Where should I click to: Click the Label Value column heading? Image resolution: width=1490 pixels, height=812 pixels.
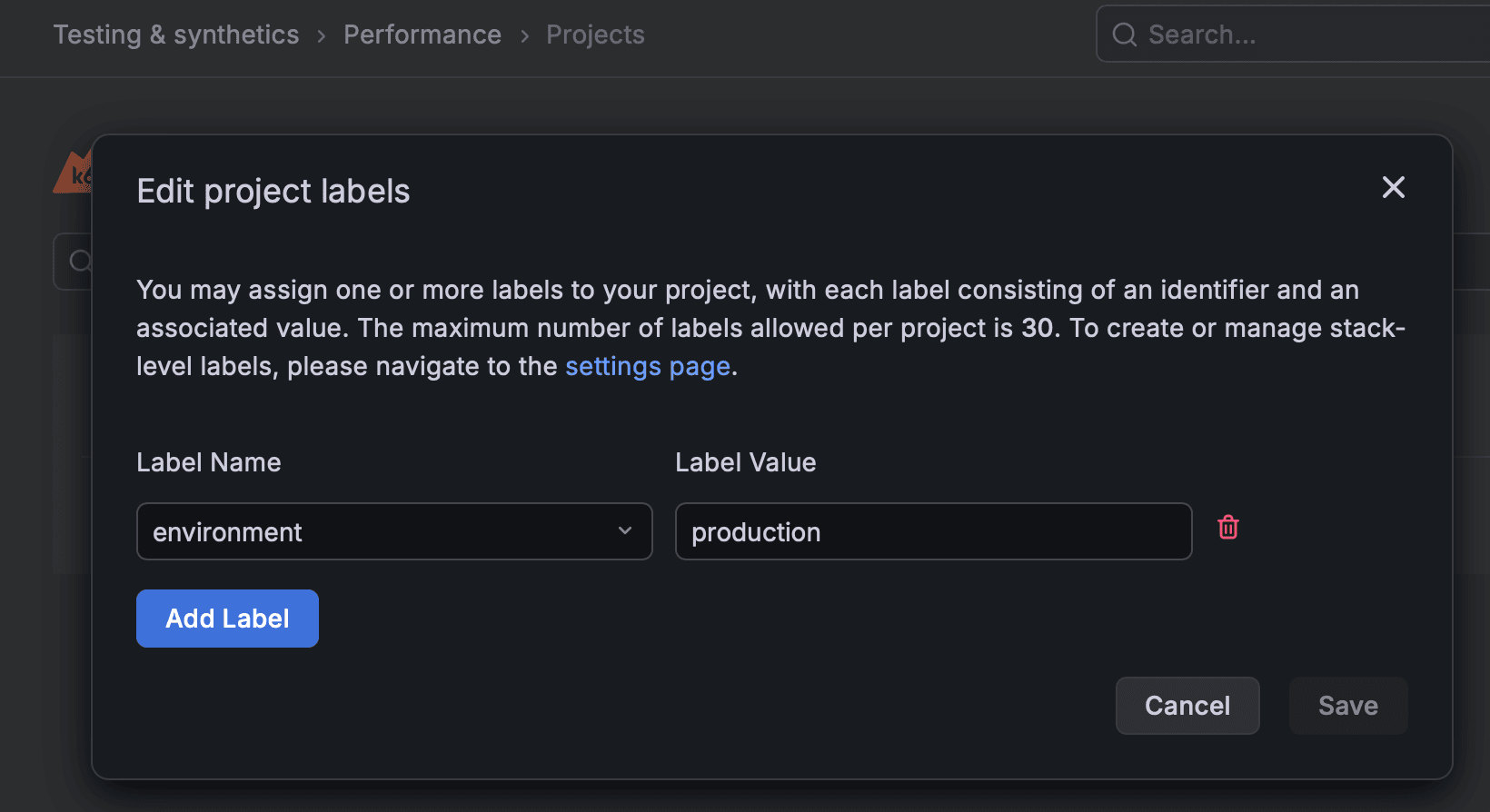tap(746, 462)
